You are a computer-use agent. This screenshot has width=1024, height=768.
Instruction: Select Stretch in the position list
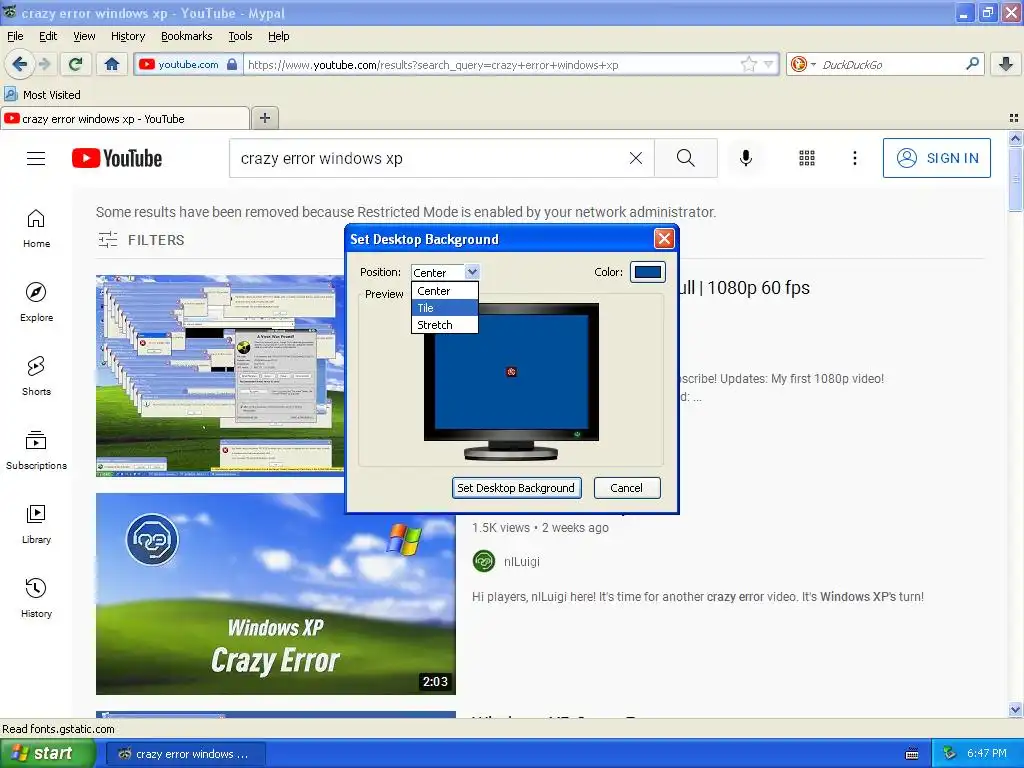[445, 325]
